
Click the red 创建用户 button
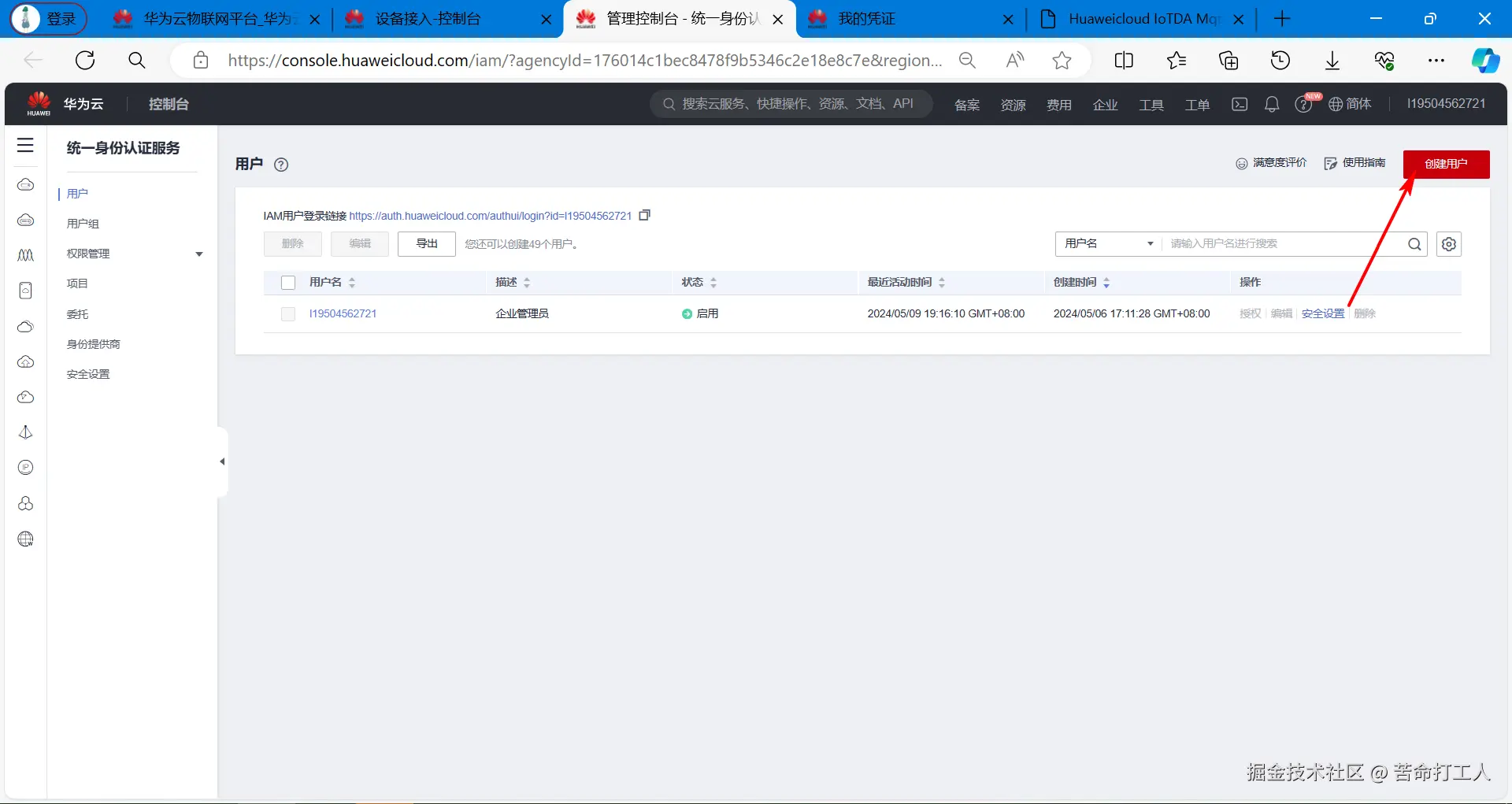tap(1446, 164)
